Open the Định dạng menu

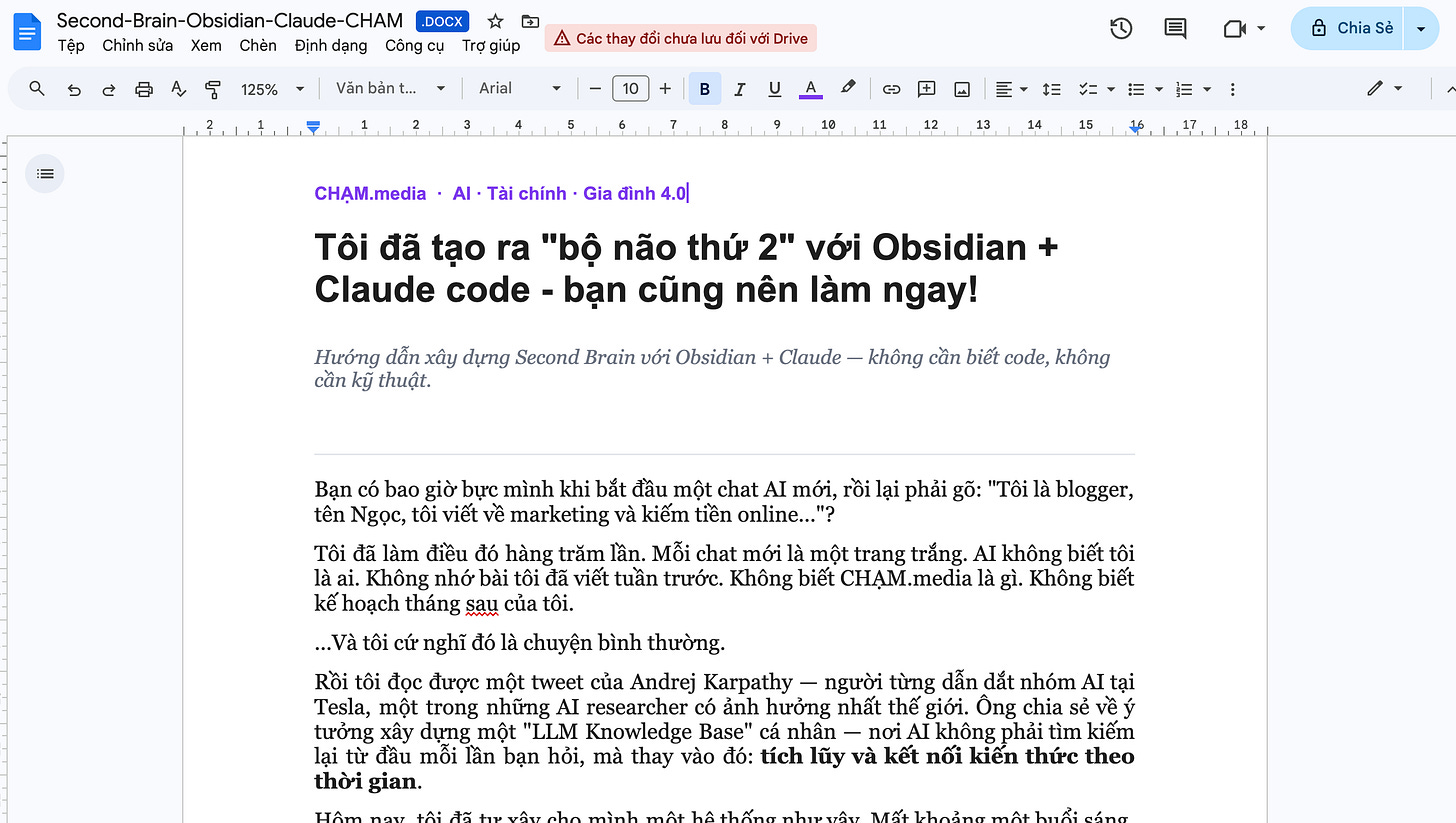(x=331, y=46)
